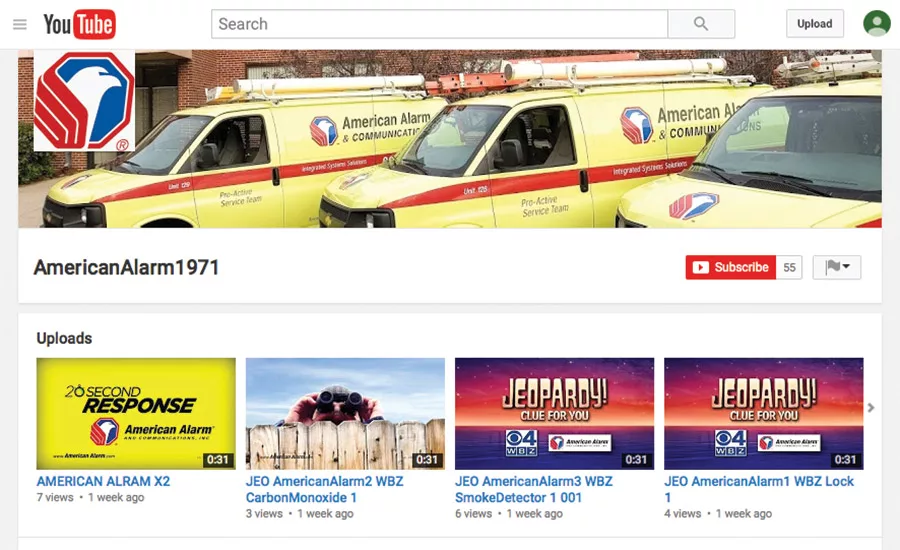
Task: Show next uploads with the right chevron
Action: [871, 408]
